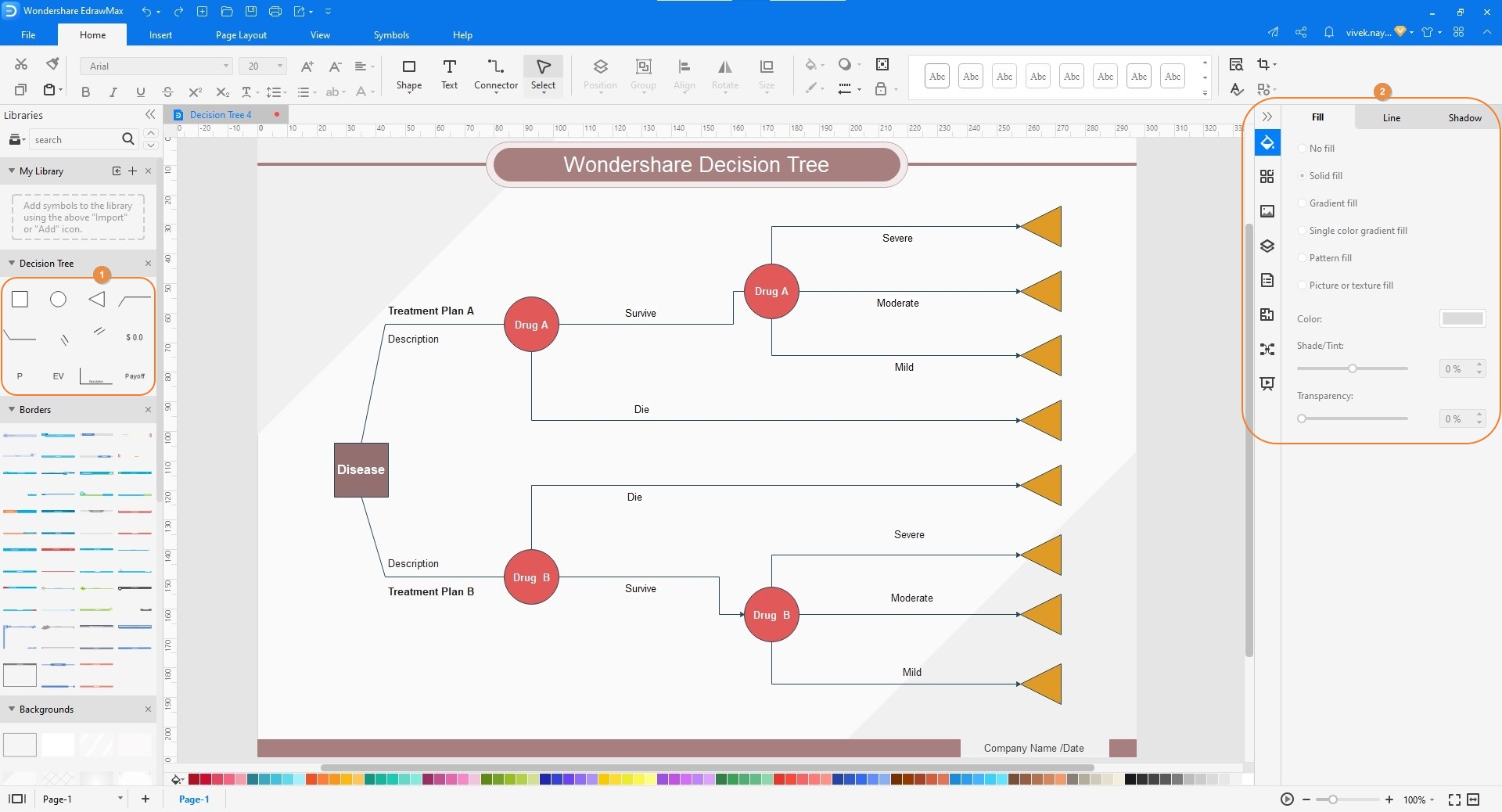Click the Transparency slider
The height and width of the screenshot is (812, 1502).
[x=1352, y=419]
